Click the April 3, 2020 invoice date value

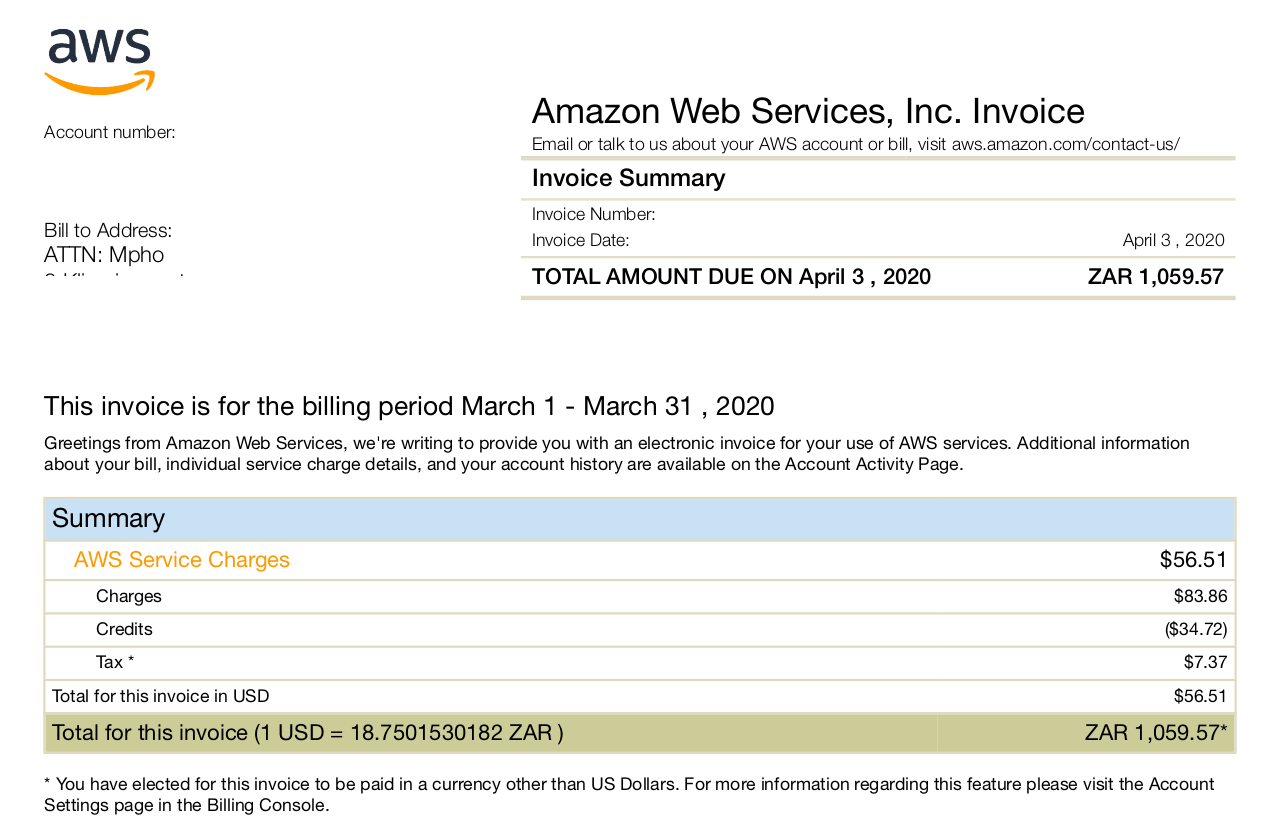[1173, 240]
